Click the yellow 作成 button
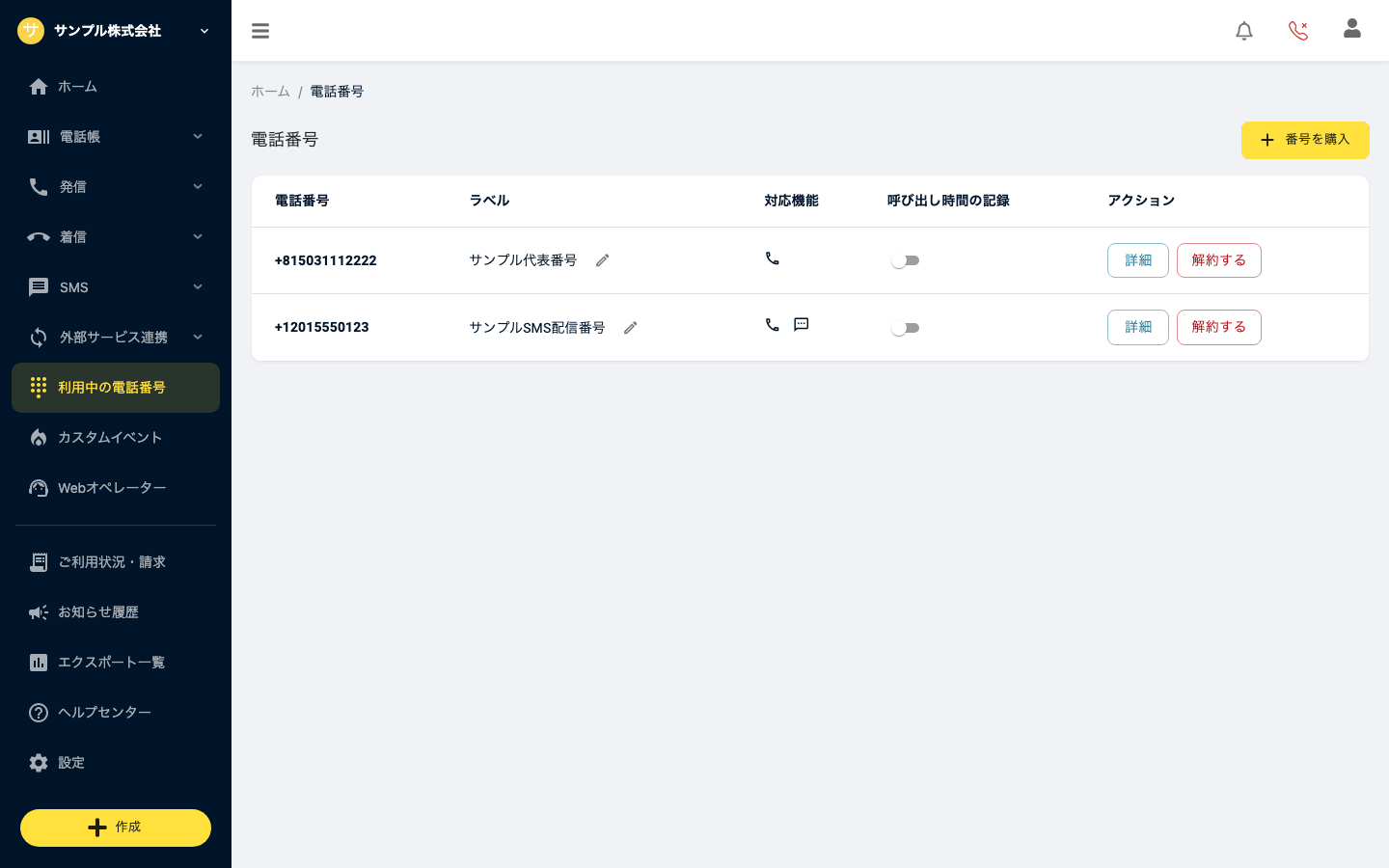This screenshot has width=1389, height=868. click(x=116, y=827)
